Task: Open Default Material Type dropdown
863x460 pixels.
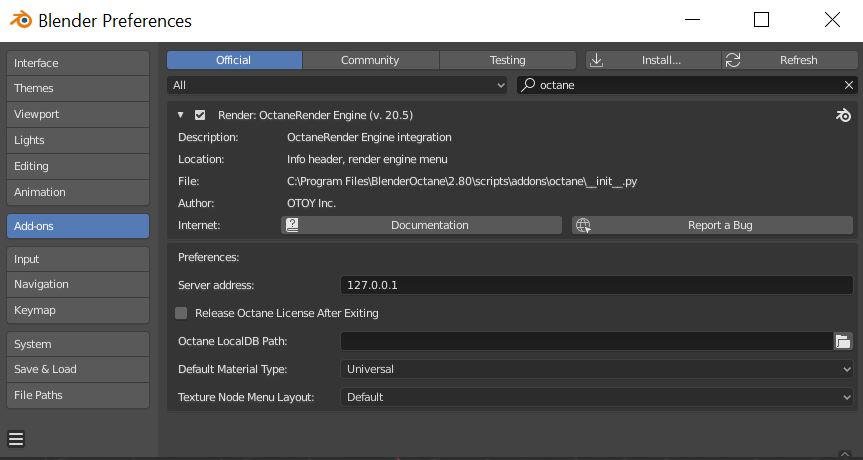Action: point(597,369)
